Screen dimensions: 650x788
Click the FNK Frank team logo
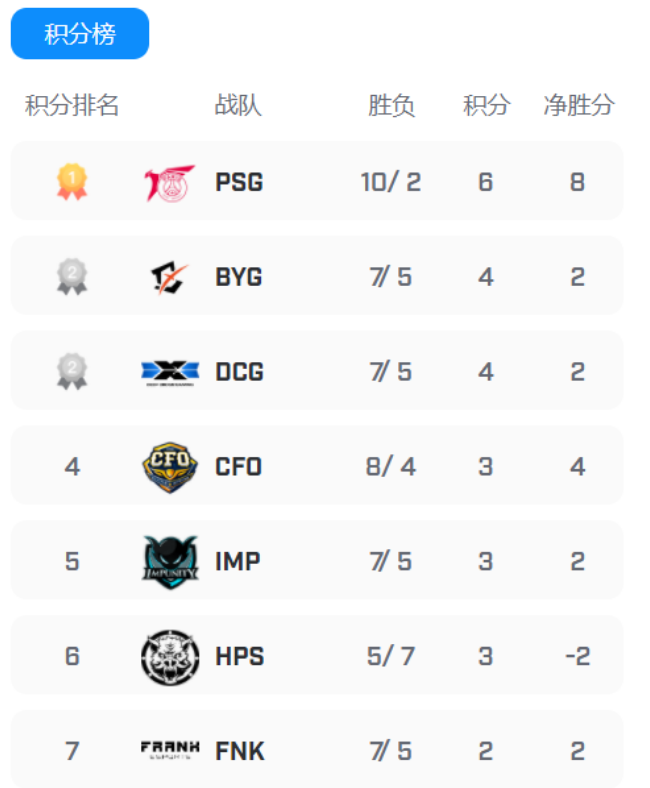coord(170,750)
